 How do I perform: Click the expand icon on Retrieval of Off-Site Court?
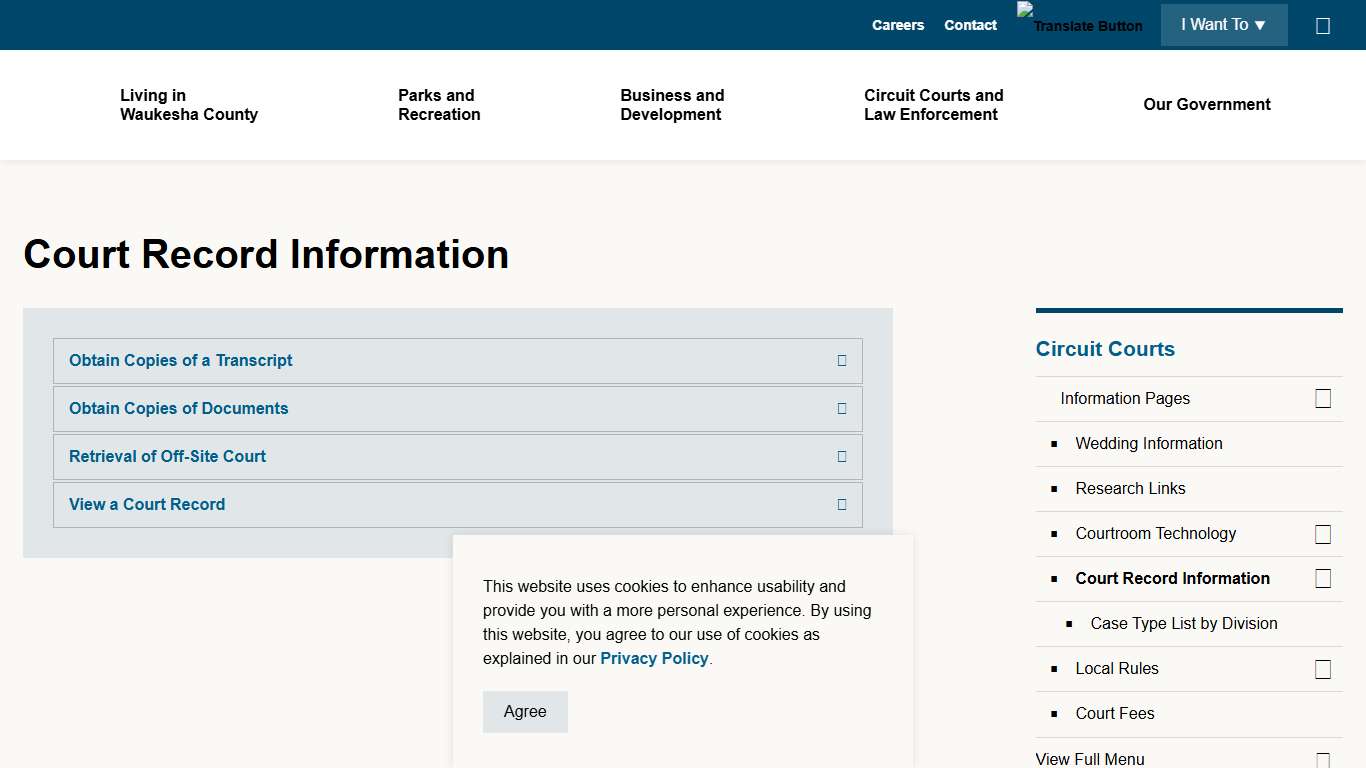pos(841,457)
